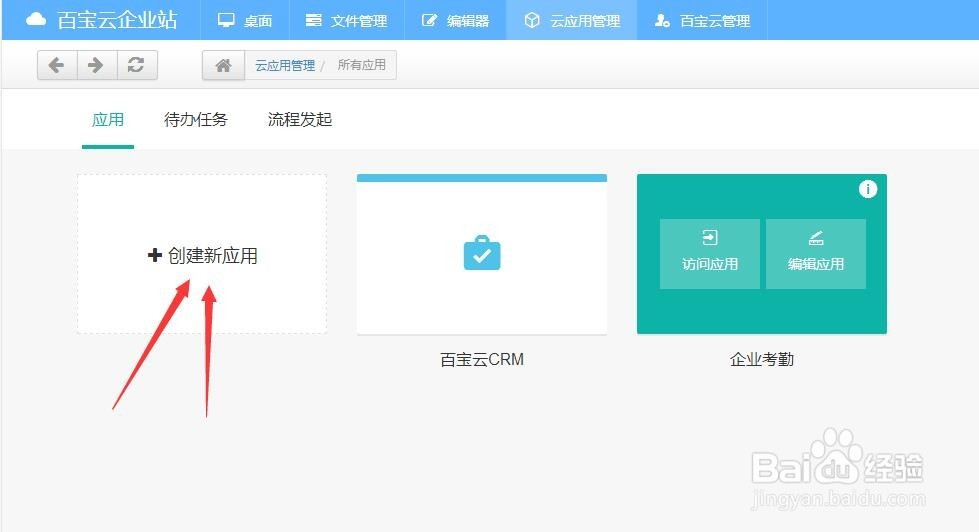
Task: Open the 百宝云CRM app card
Action: coord(481,254)
